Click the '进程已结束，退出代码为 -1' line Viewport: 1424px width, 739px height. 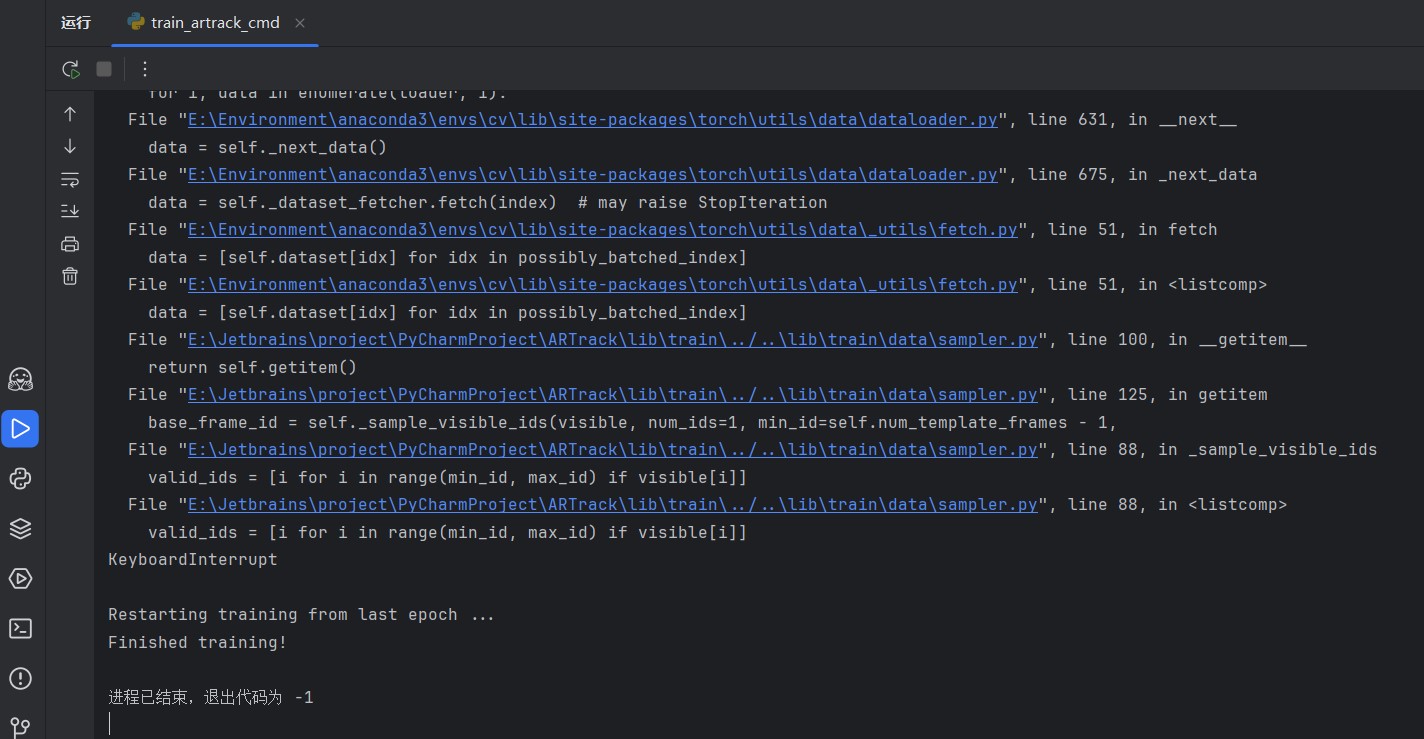[x=211, y=698]
